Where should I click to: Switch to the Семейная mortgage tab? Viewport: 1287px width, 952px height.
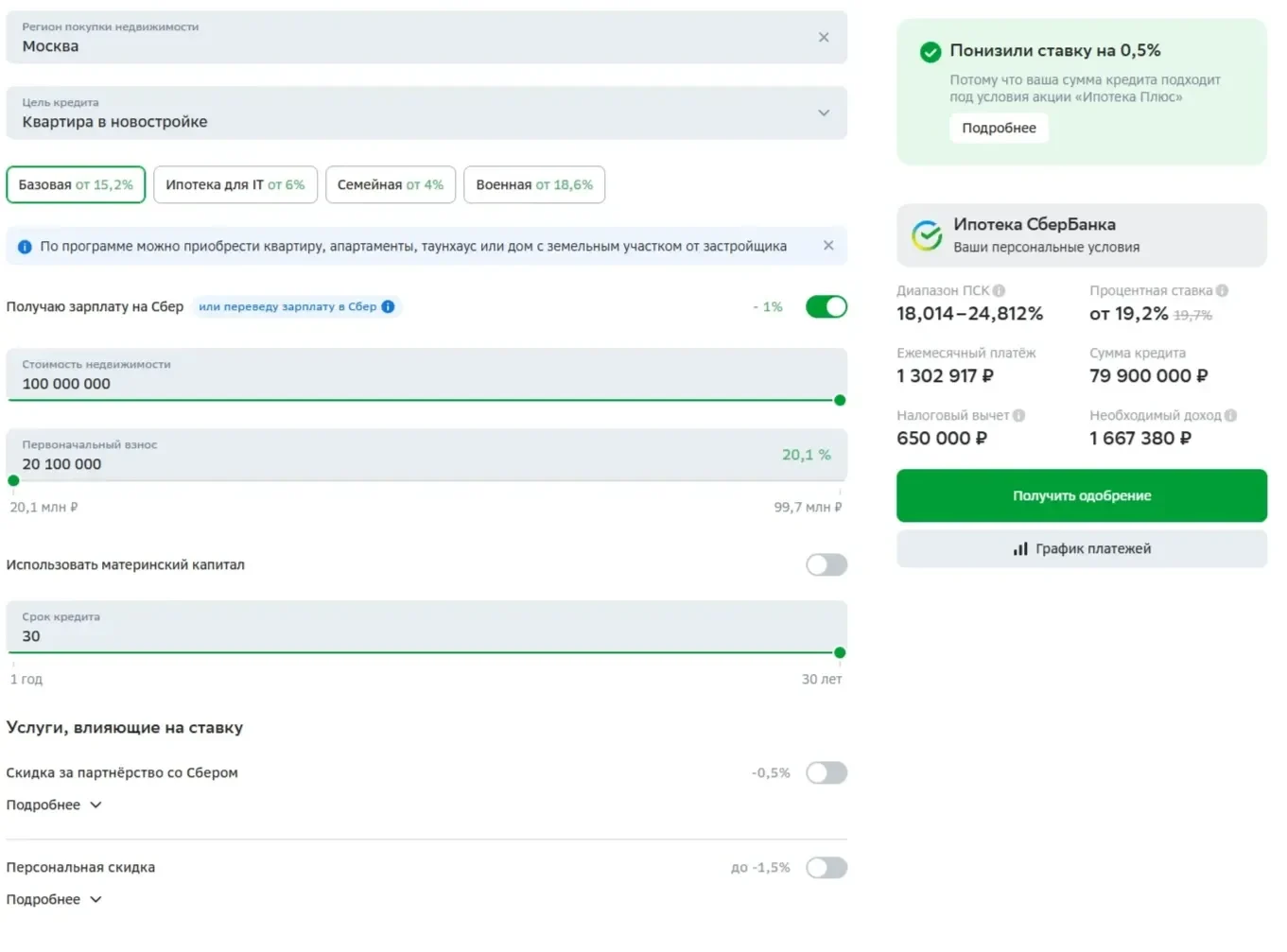[x=391, y=185]
